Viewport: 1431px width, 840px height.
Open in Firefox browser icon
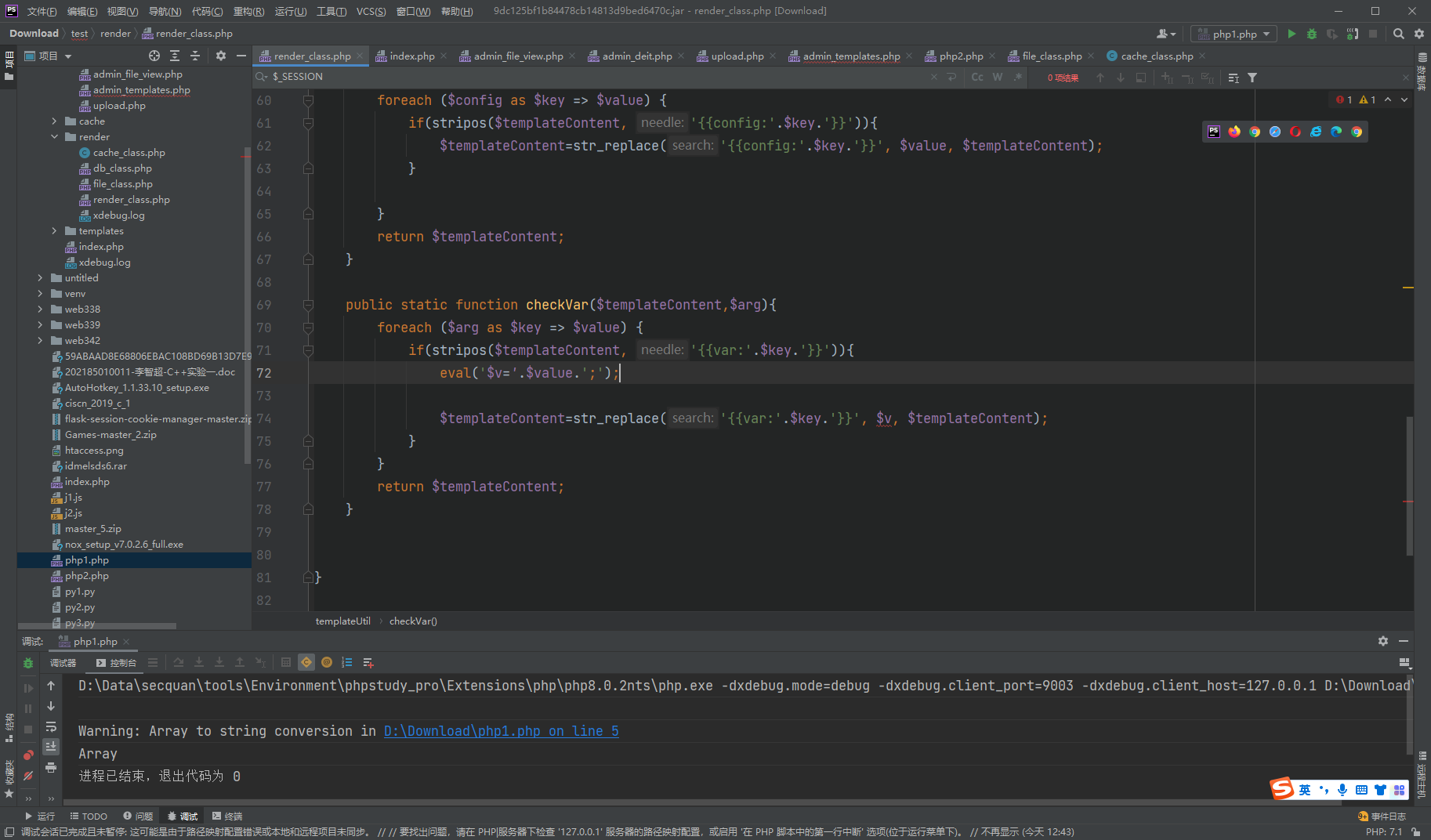coord(1234,132)
